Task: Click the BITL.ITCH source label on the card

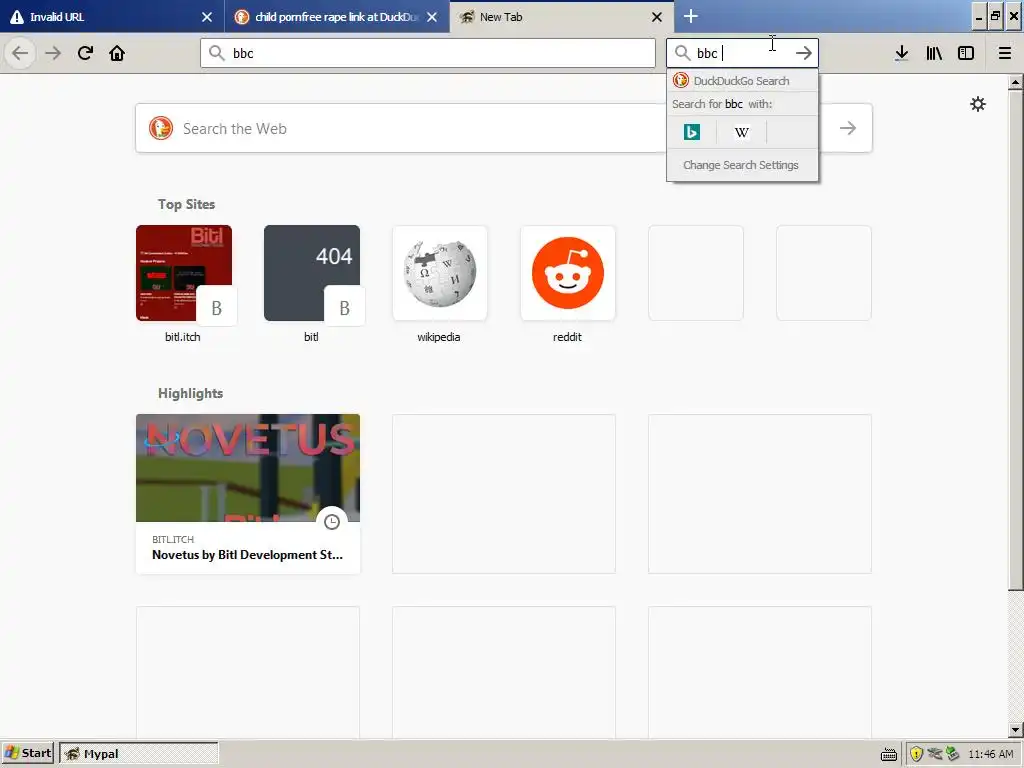Action: click(x=173, y=539)
